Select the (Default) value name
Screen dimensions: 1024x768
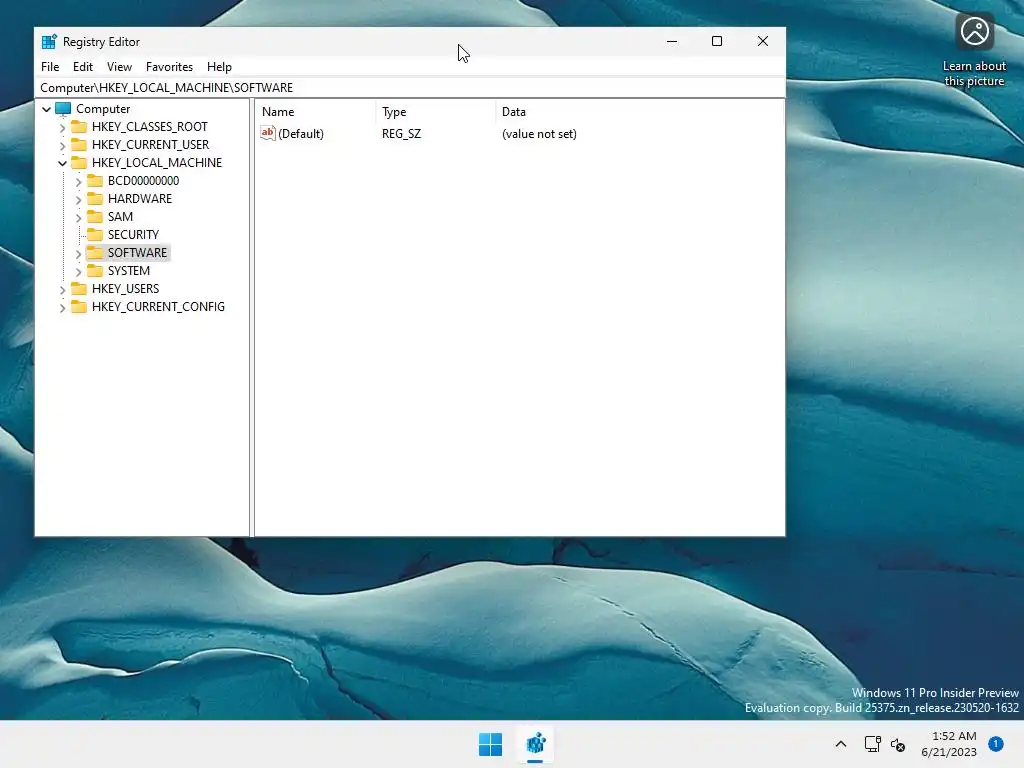(x=300, y=134)
